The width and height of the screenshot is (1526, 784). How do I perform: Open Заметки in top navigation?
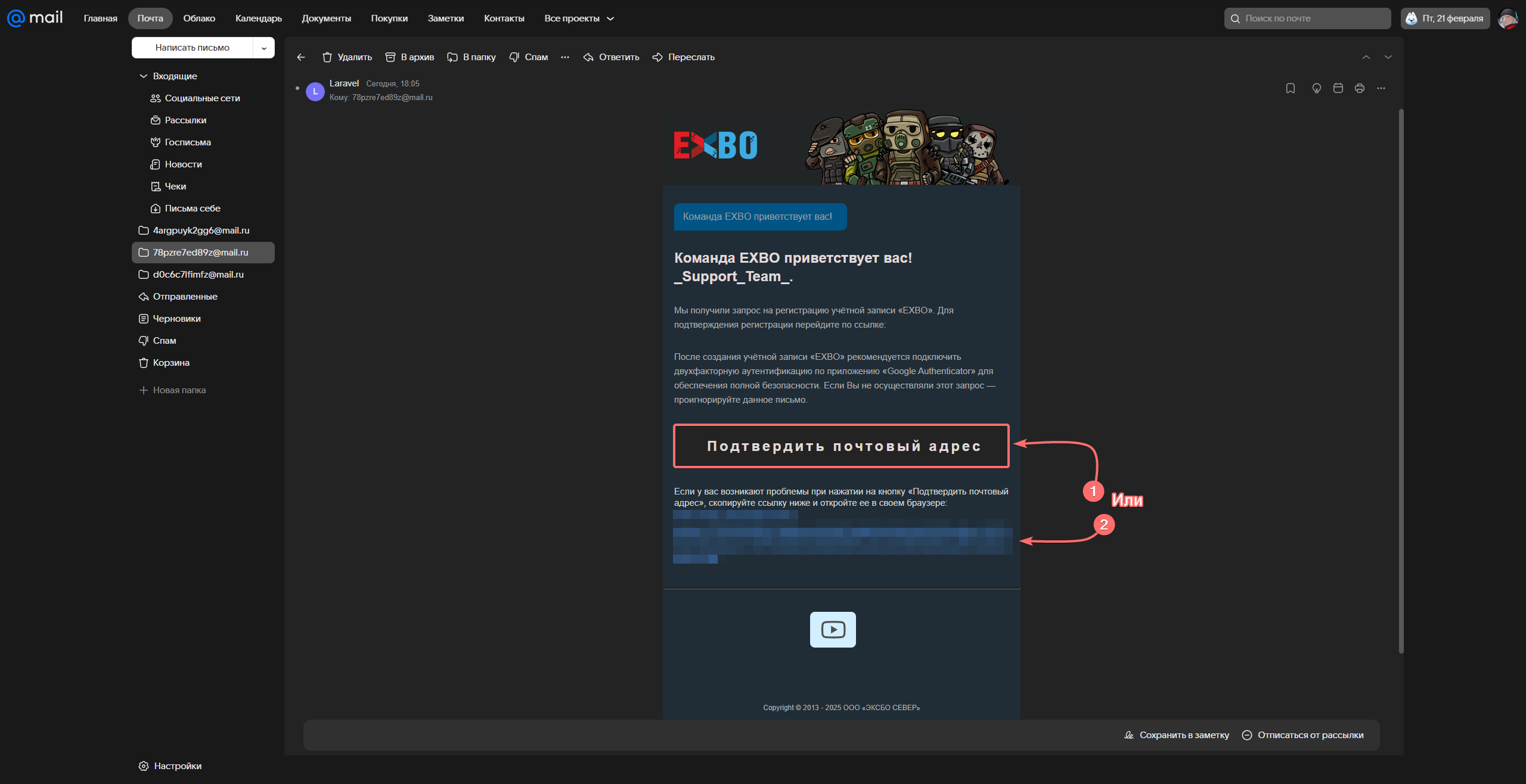(x=446, y=18)
